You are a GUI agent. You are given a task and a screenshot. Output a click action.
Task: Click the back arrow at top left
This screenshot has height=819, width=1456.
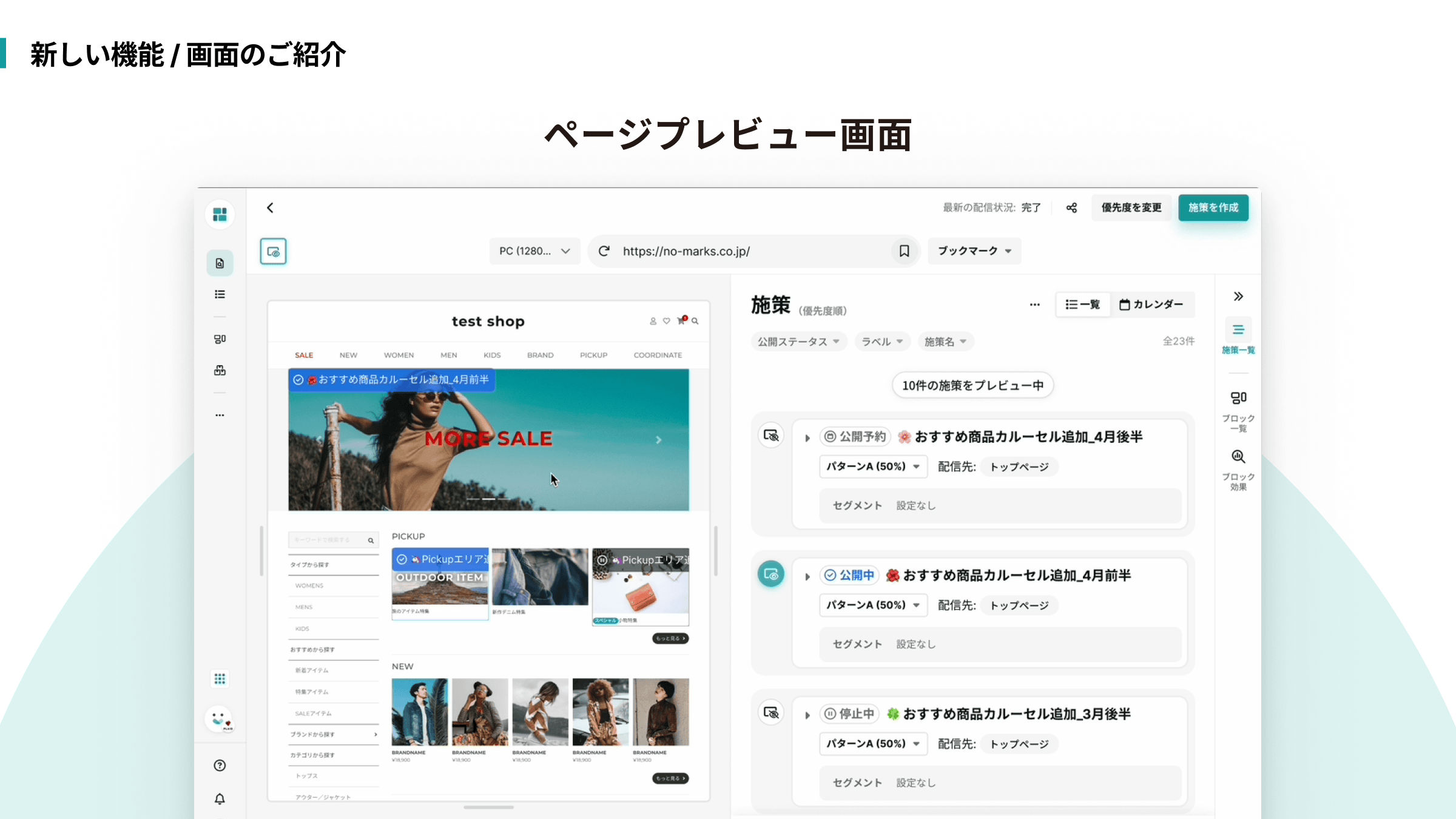[x=270, y=207]
